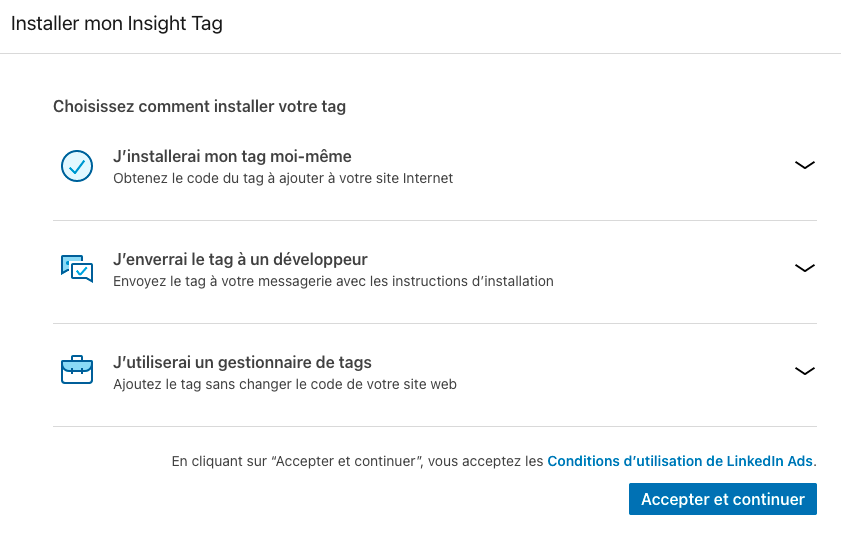Open the Conditions d'utilisation de LinkedIn Ads link

(x=681, y=462)
